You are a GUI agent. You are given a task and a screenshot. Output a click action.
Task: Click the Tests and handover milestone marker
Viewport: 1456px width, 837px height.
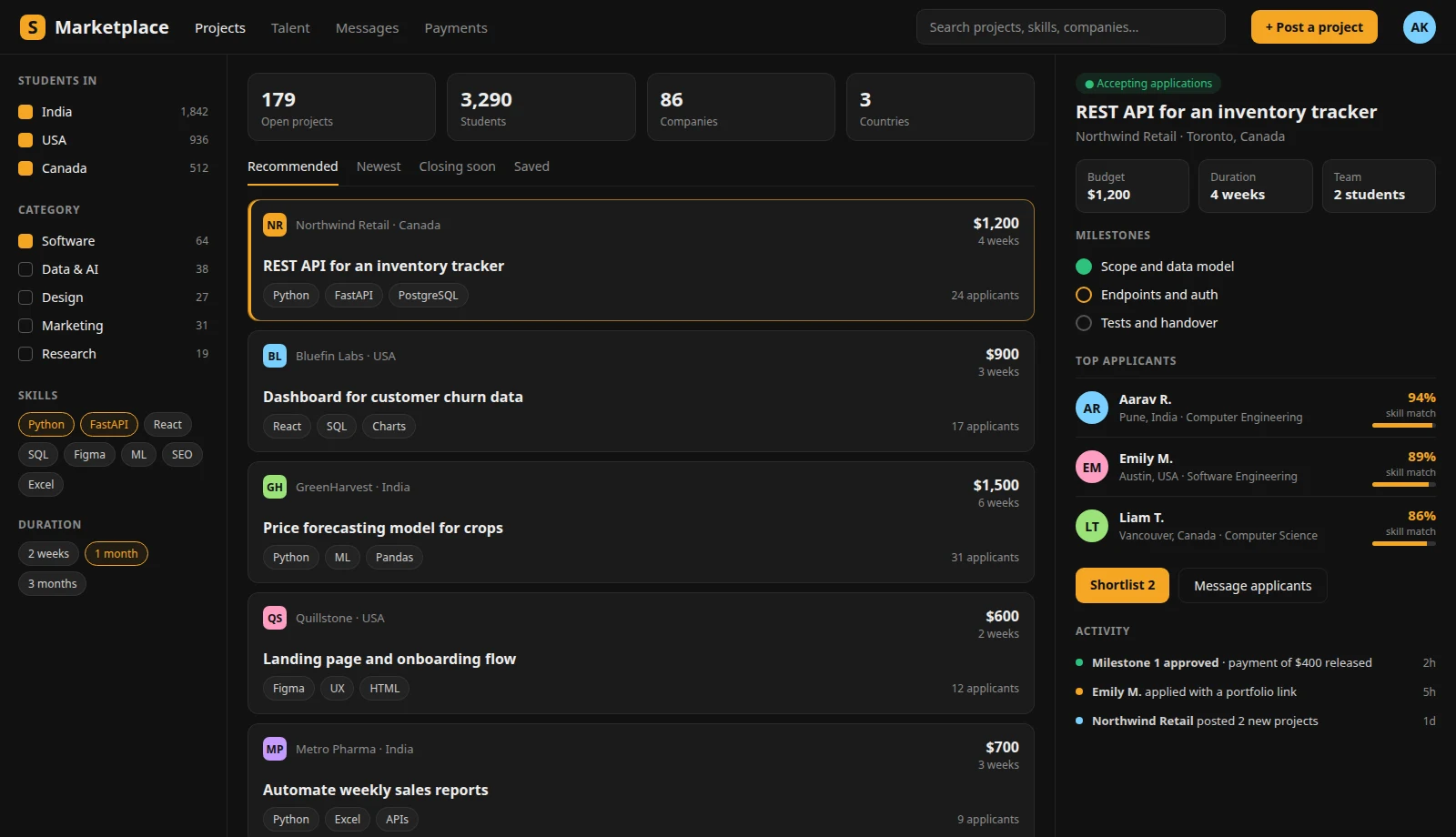pos(1084,323)
